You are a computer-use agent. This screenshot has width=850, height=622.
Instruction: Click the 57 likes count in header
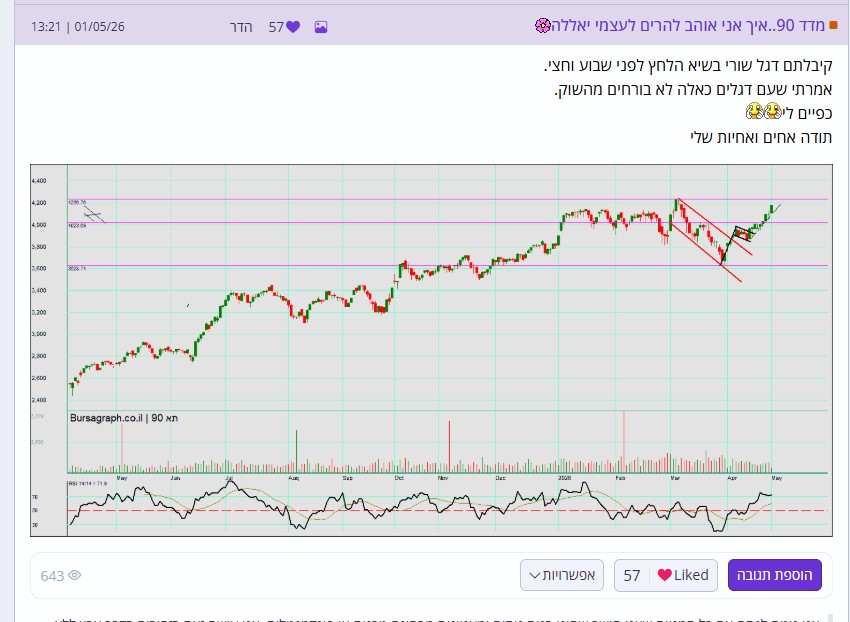point(276,27)
